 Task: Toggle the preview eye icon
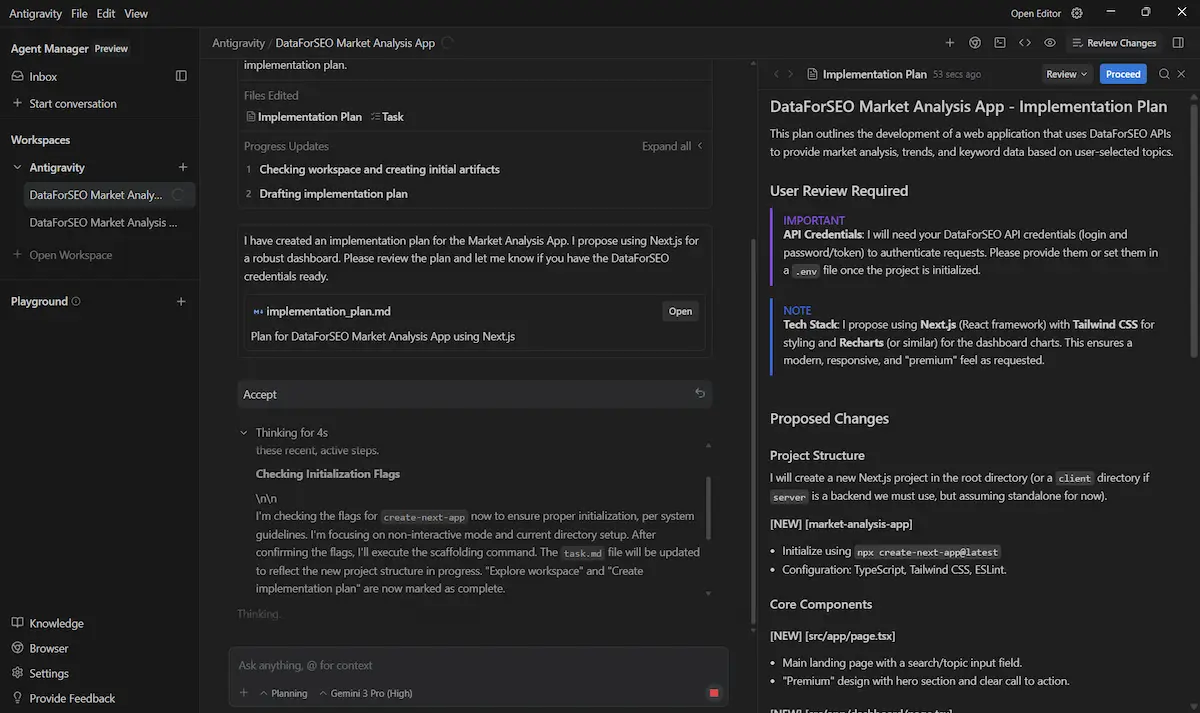click(x=1050, y=43)
